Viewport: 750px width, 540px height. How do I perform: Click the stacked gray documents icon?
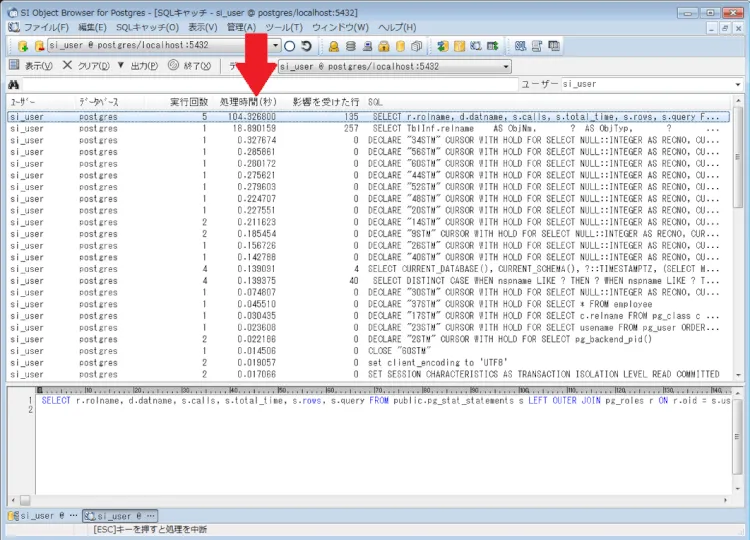417,46
